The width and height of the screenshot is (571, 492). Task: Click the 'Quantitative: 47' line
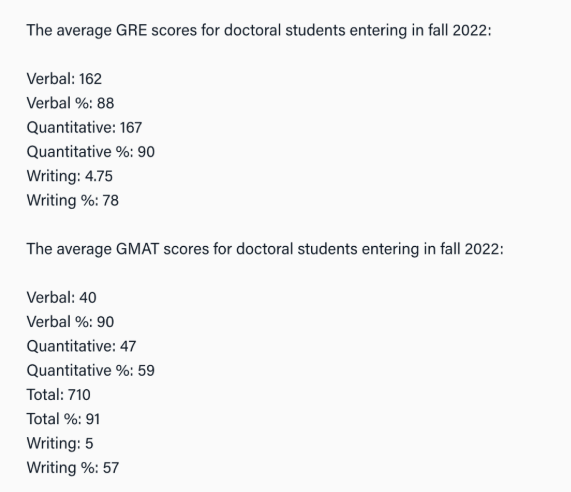point(81,346)
